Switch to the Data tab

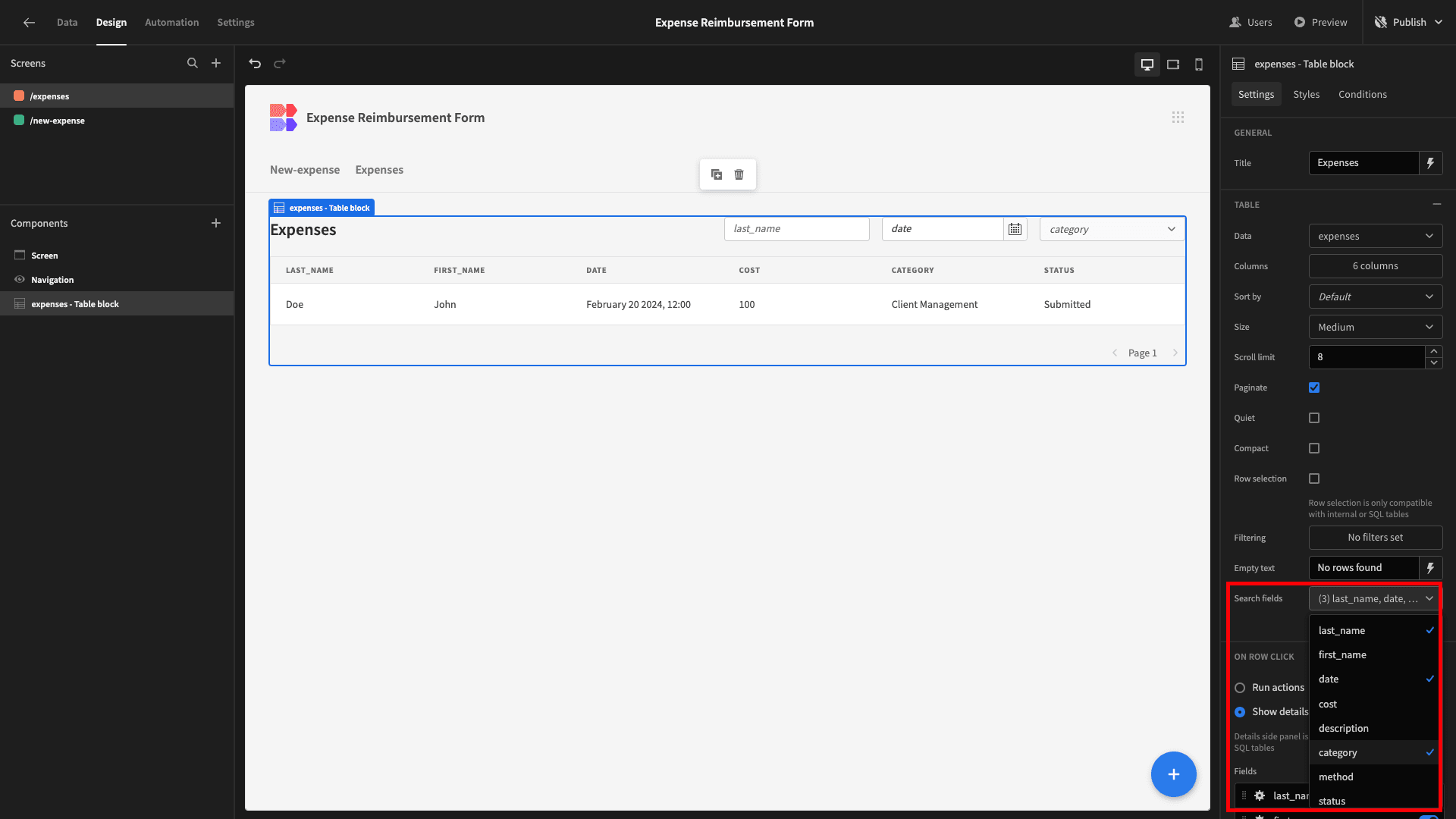67,23
